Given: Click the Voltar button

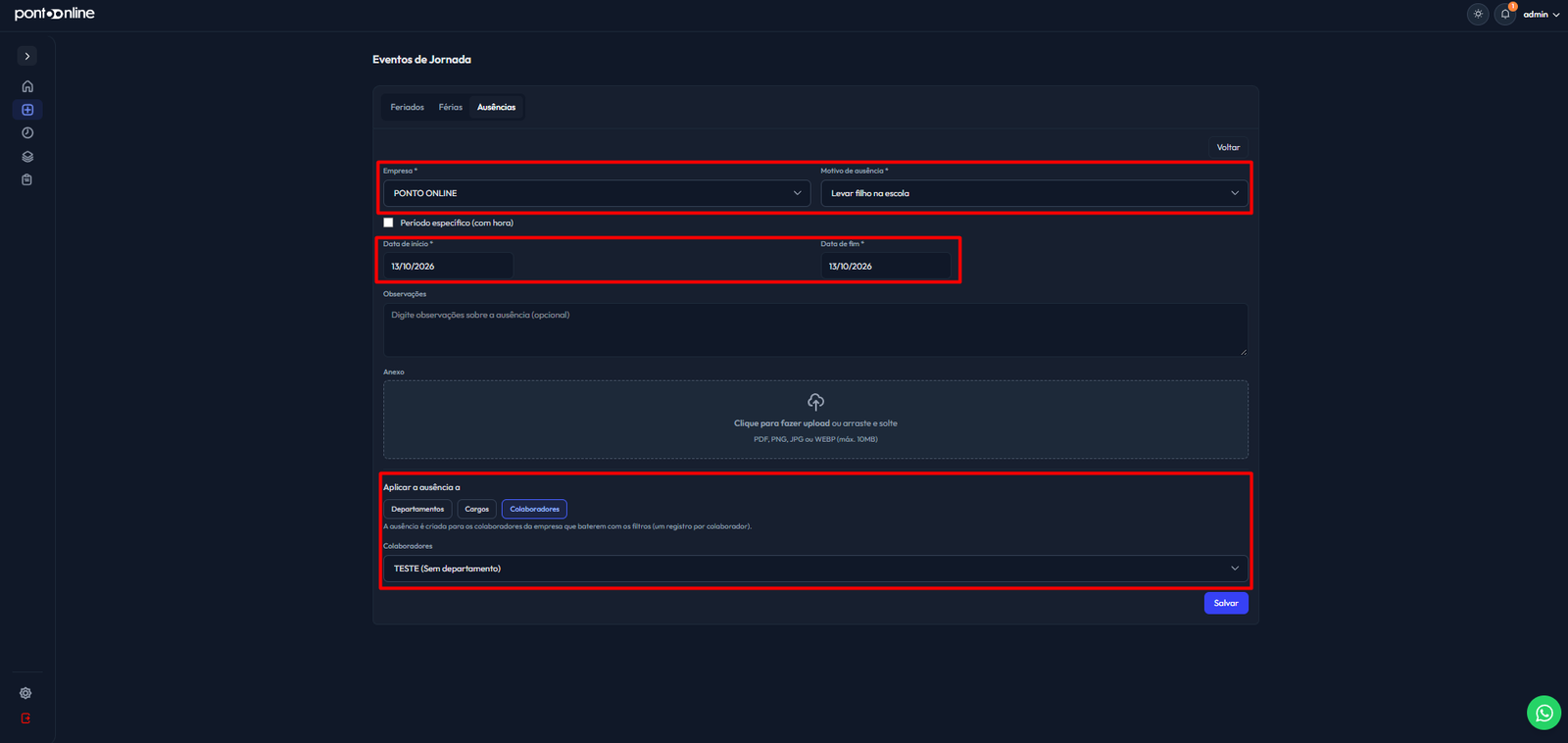Looking at the screenshot, I should tap(1228, 147).
